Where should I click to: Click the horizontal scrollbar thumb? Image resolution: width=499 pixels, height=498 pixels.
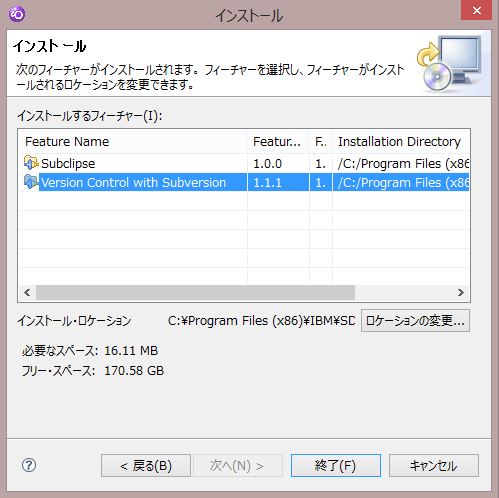[x=195, y=293]
